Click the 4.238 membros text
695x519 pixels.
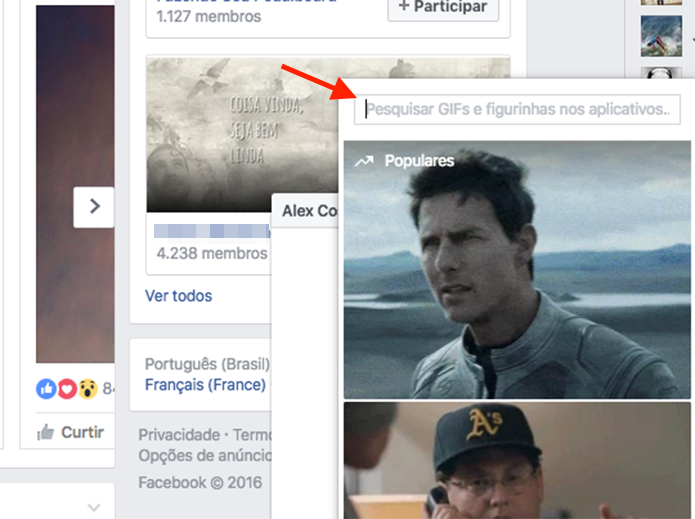[212, 254]
